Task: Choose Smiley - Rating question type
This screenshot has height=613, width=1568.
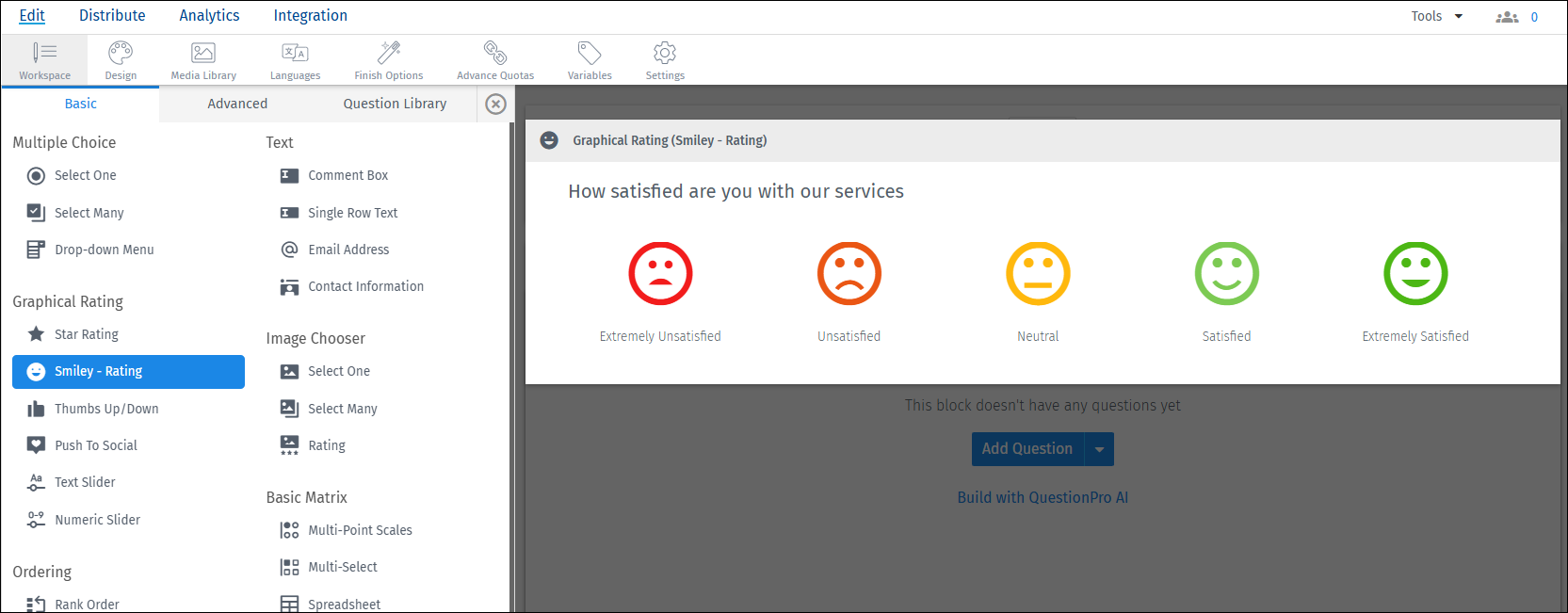Action: pos(128,371)
